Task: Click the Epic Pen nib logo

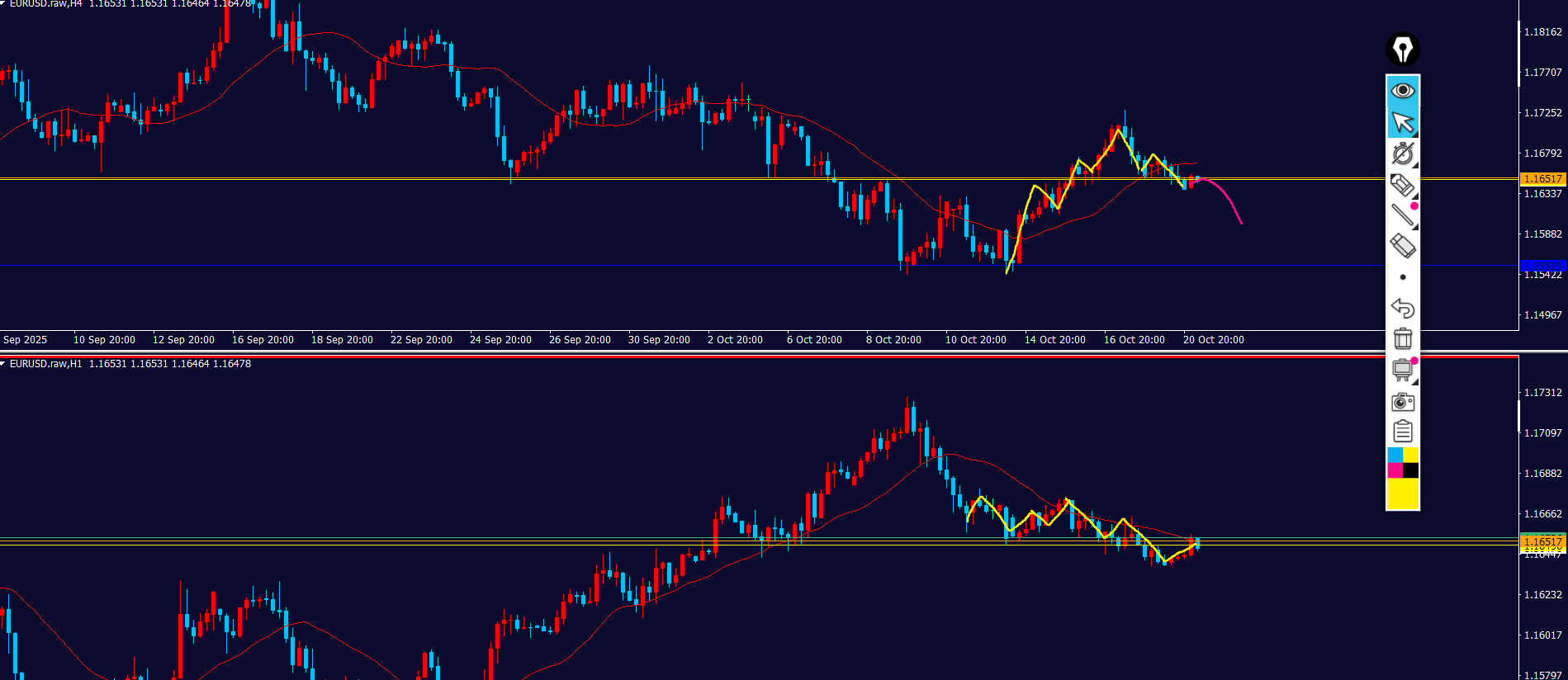Action: pyautogui.click(x=1402, y=50)
